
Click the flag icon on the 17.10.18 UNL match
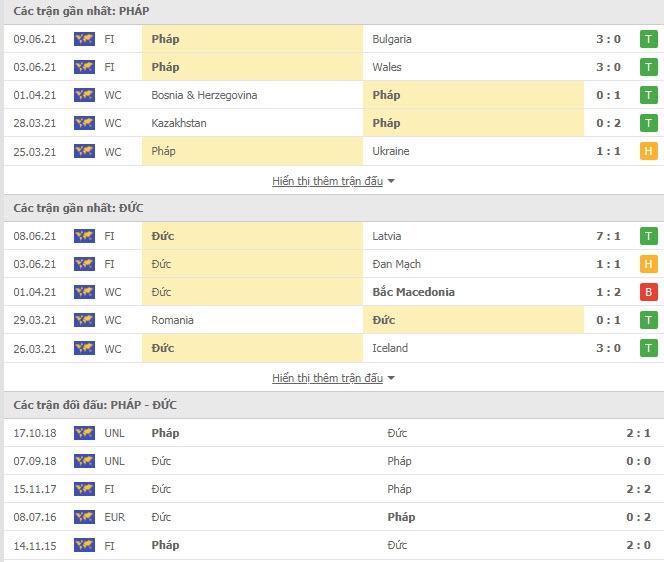pos(84,433)
